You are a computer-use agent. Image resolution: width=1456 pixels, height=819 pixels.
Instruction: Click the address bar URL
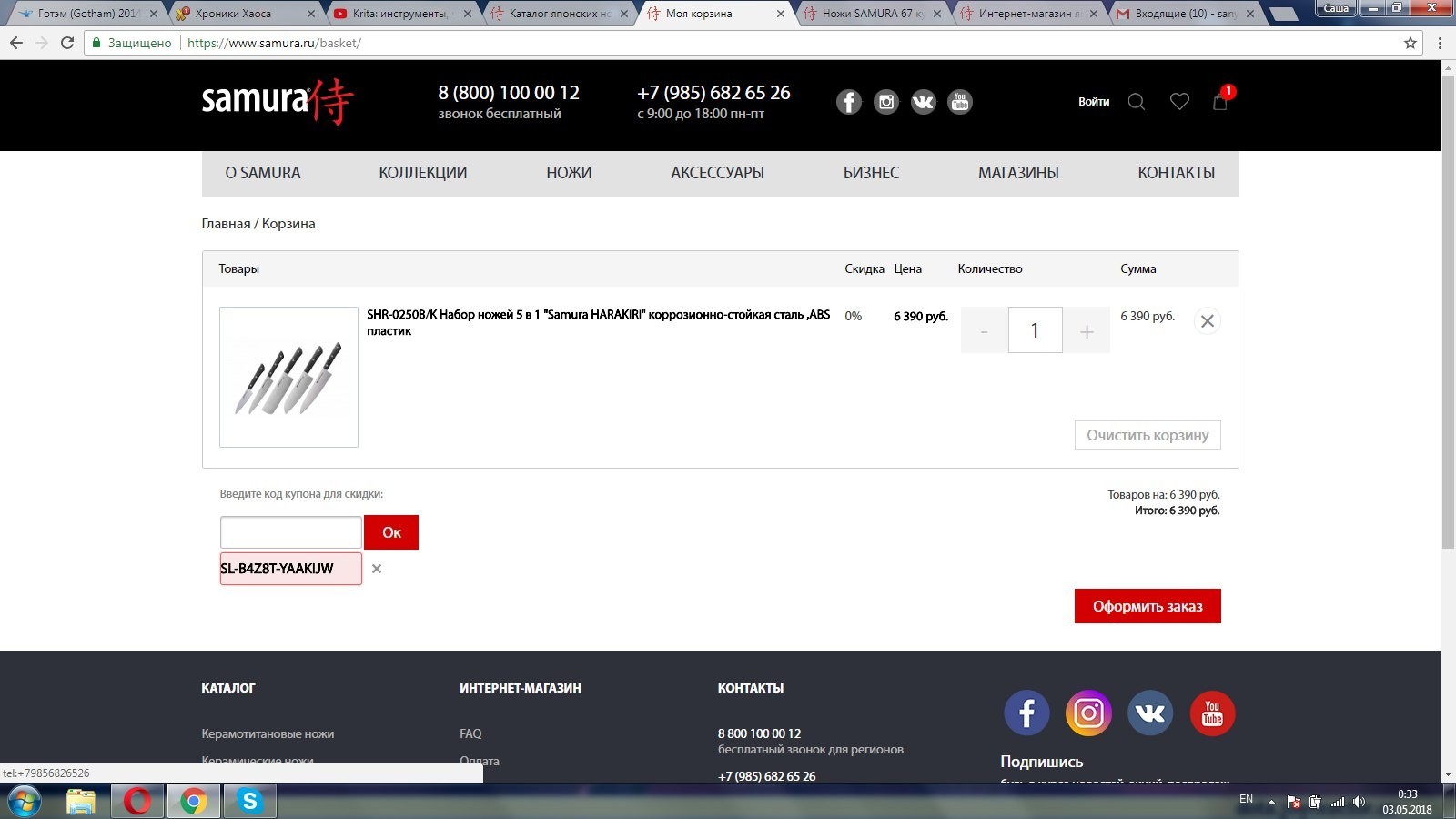pyautogui.click(x=274, y=43)
